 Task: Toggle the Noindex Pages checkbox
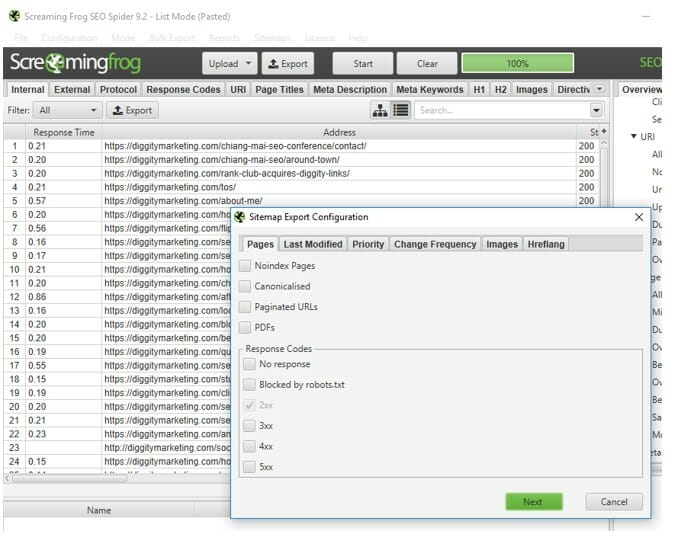[245, 266]
